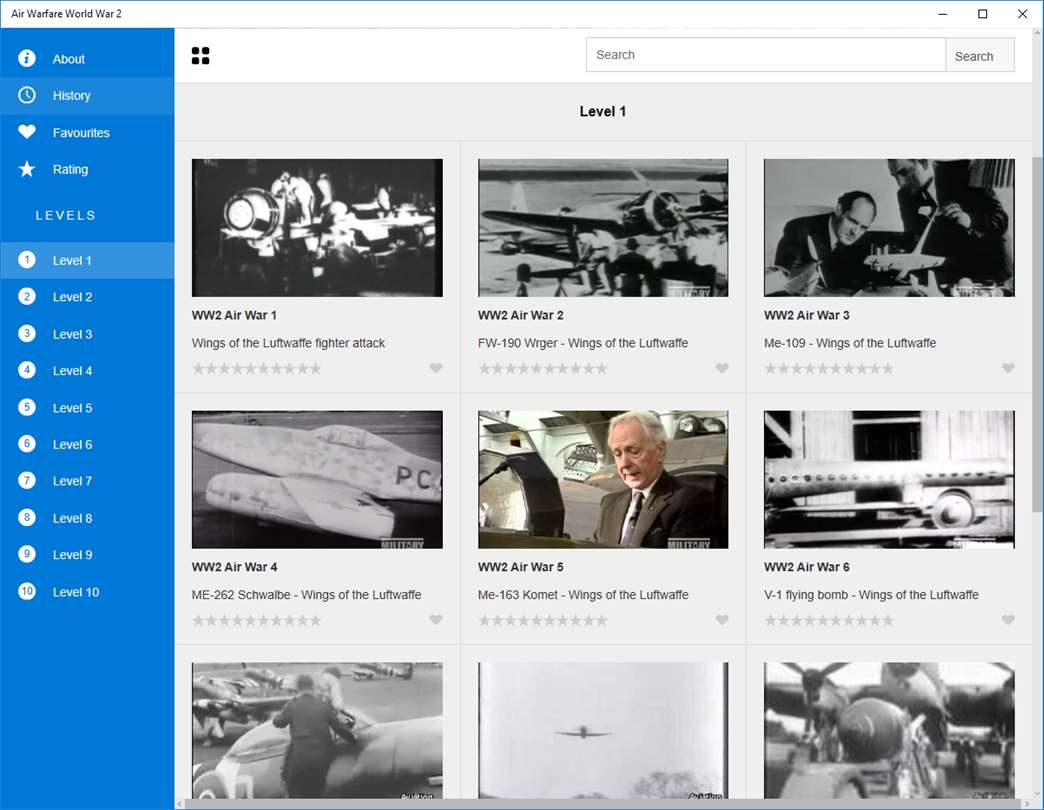Open WW2 Air War 4 video thumbnail
This screenshot has width=1044, height=810.
coord(317,479)
